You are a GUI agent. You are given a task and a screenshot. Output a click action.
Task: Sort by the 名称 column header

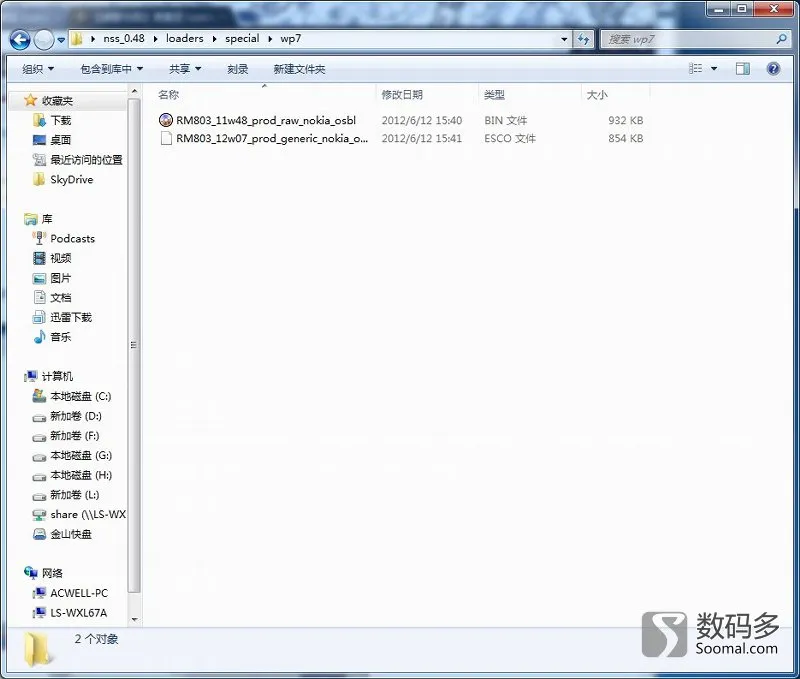(x=169, y=94)
